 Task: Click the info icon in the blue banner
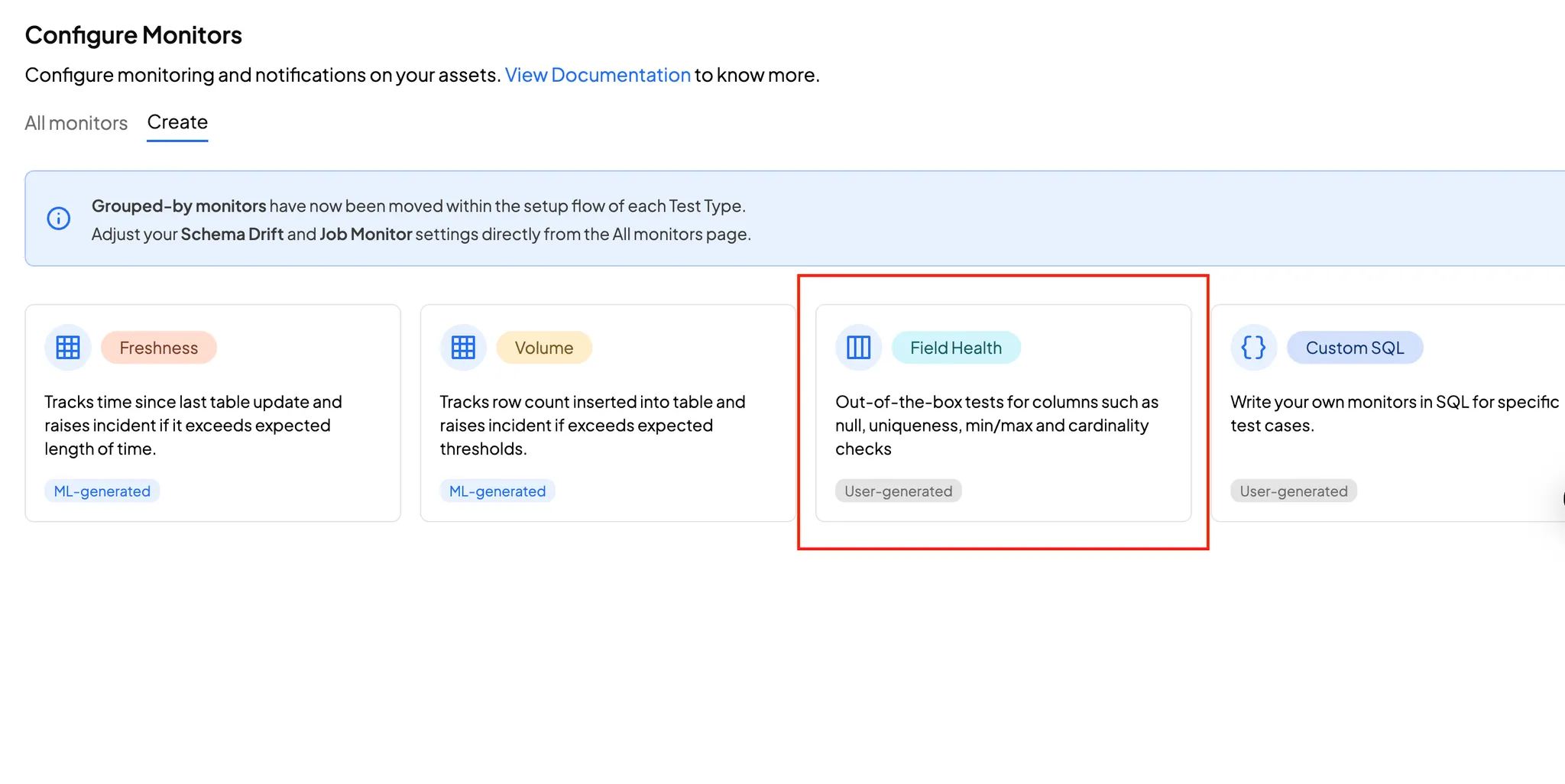click(x=59, y=219)
